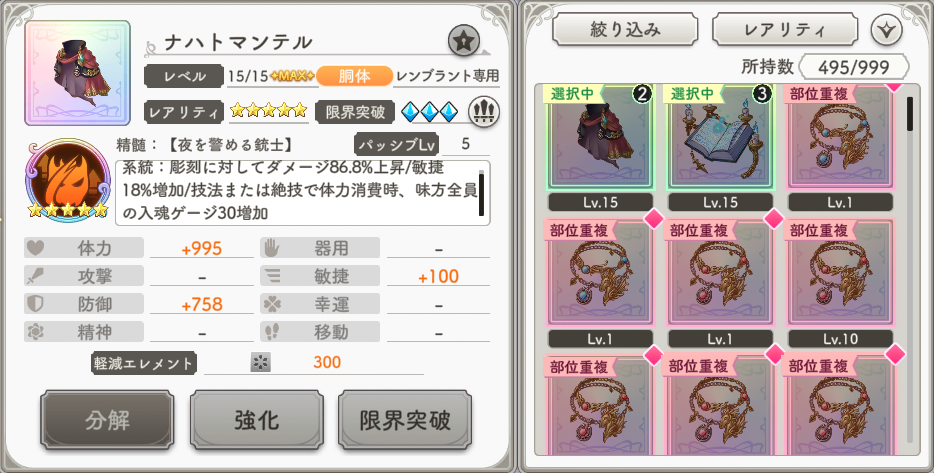Click the equipment list scrollbar thumb
The image size is (934, 473).
(x=910, y=113)
